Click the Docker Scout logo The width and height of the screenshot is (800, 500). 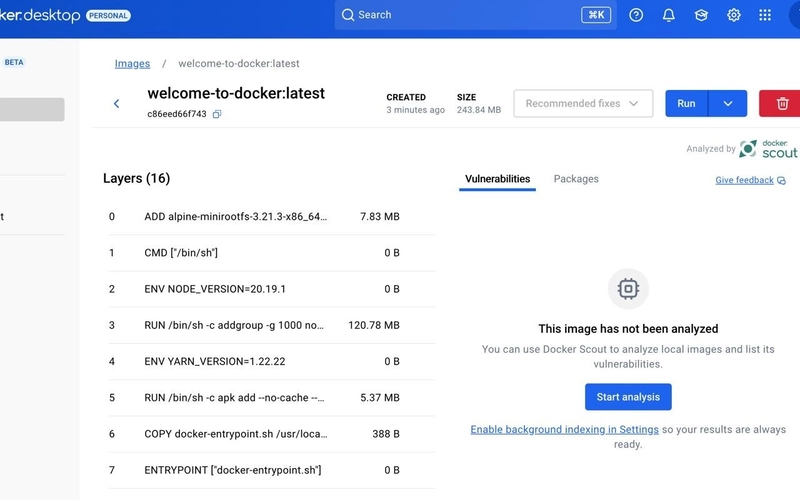768,148
